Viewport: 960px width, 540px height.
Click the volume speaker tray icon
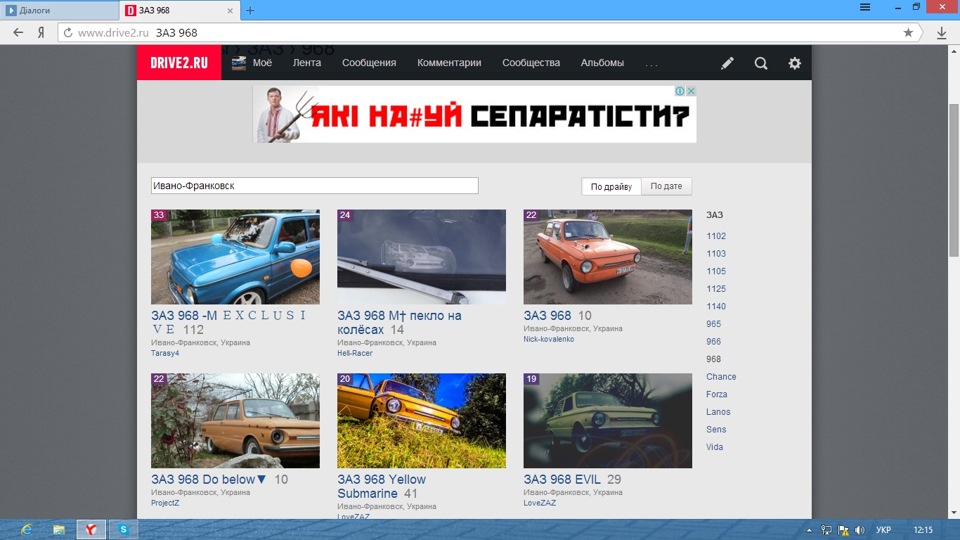tap(860, 530)
